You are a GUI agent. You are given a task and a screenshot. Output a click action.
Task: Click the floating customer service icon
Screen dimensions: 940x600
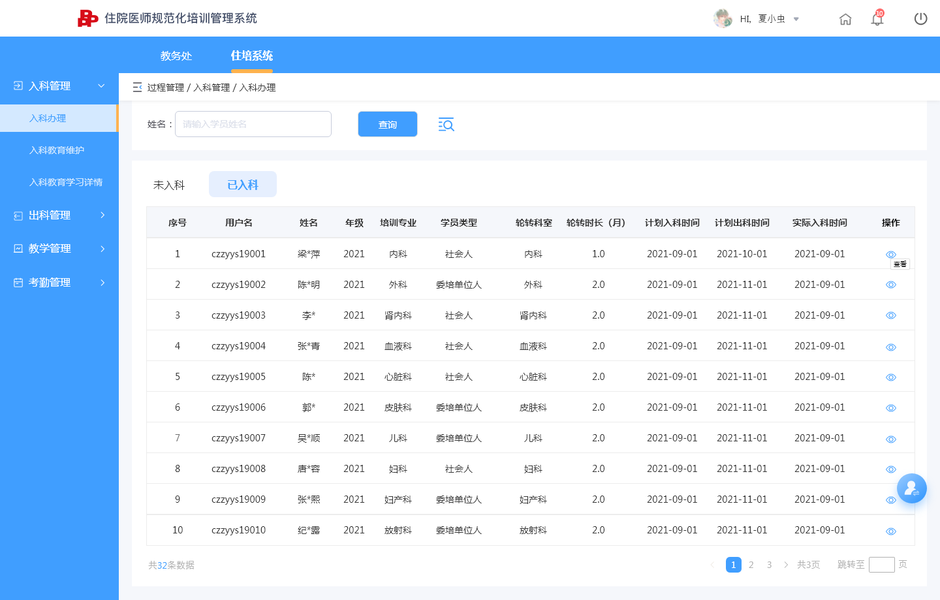pos(911,488)
